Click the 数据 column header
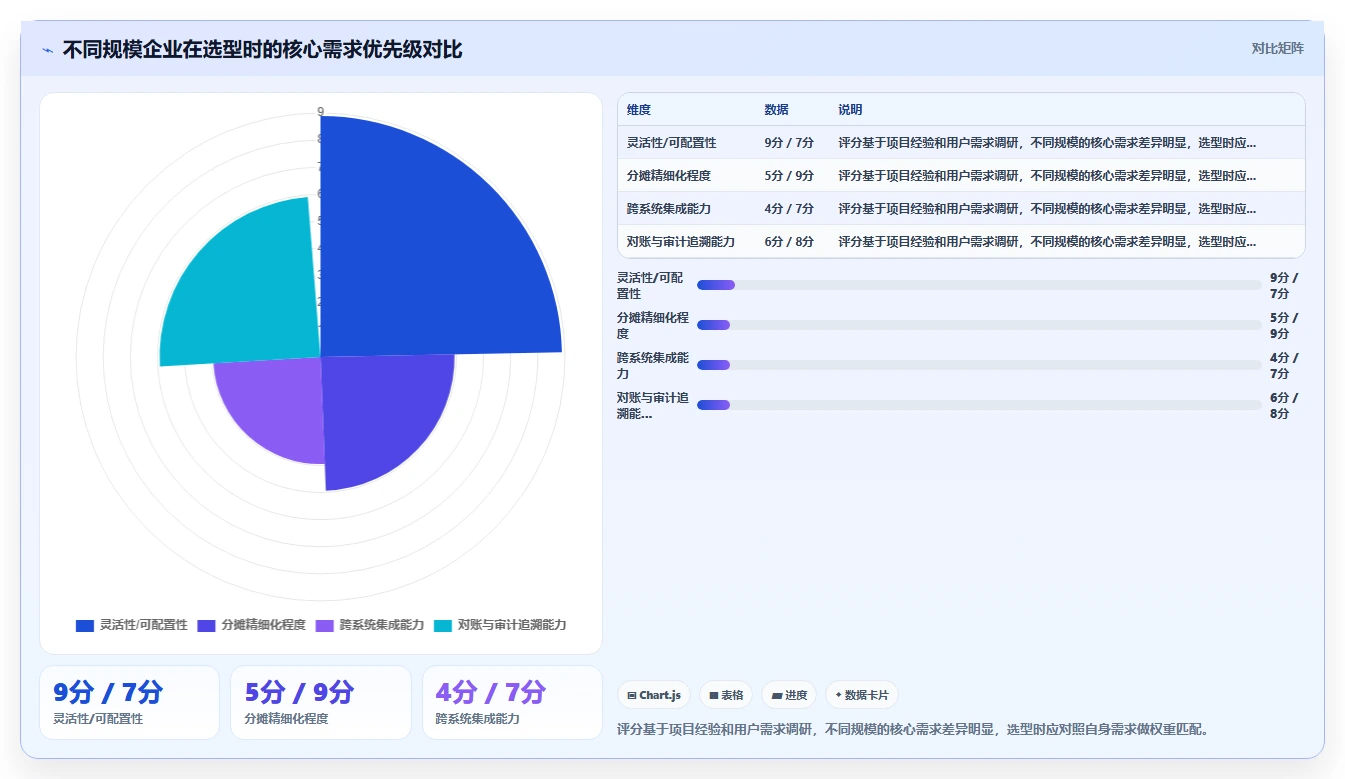Image resolution: width=1345 pixels, height=779 pixels. click(776, 110)
